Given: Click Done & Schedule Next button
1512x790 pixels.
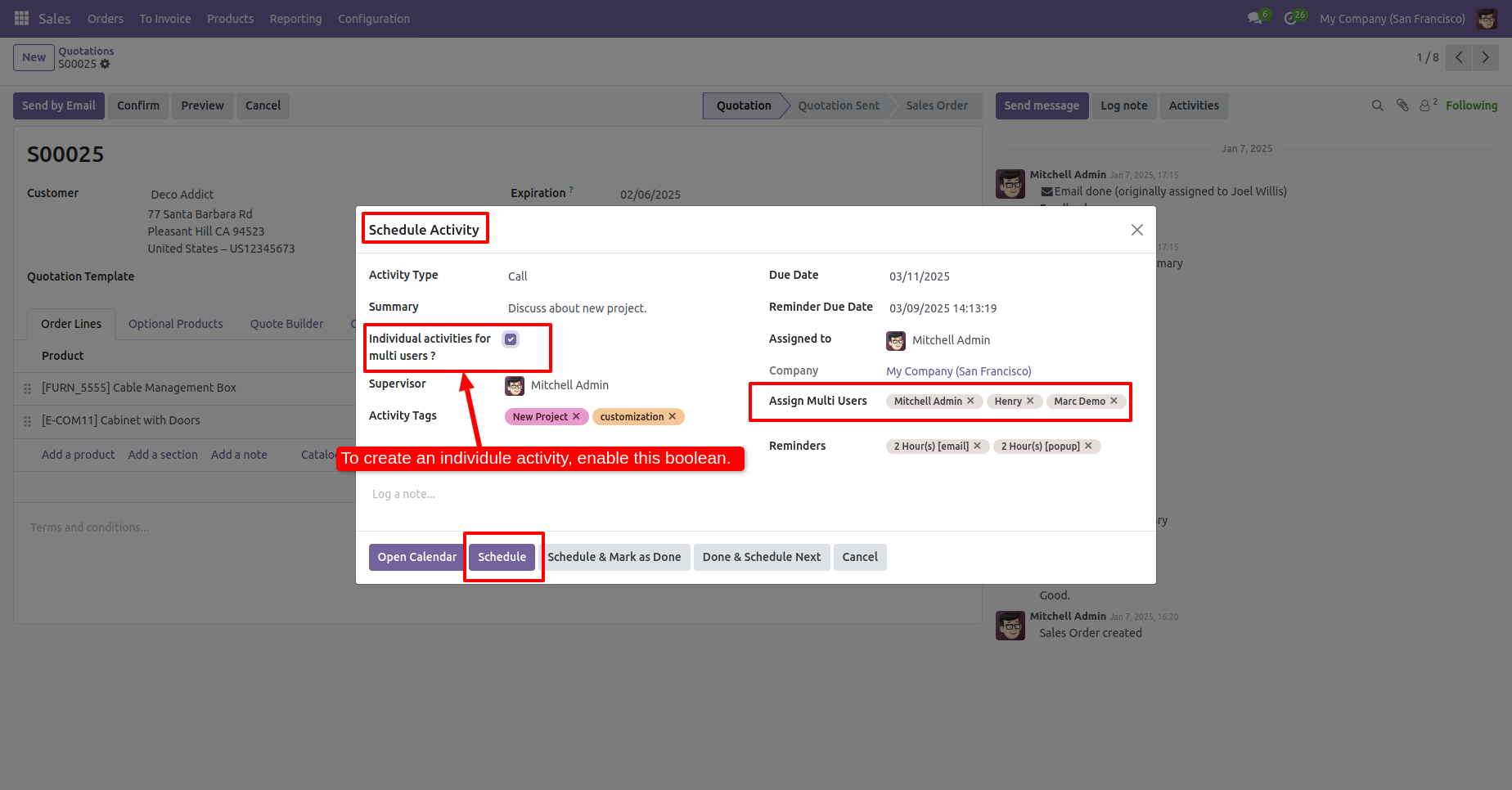Looking at the screenshot, I should click(x=762, y=557).
